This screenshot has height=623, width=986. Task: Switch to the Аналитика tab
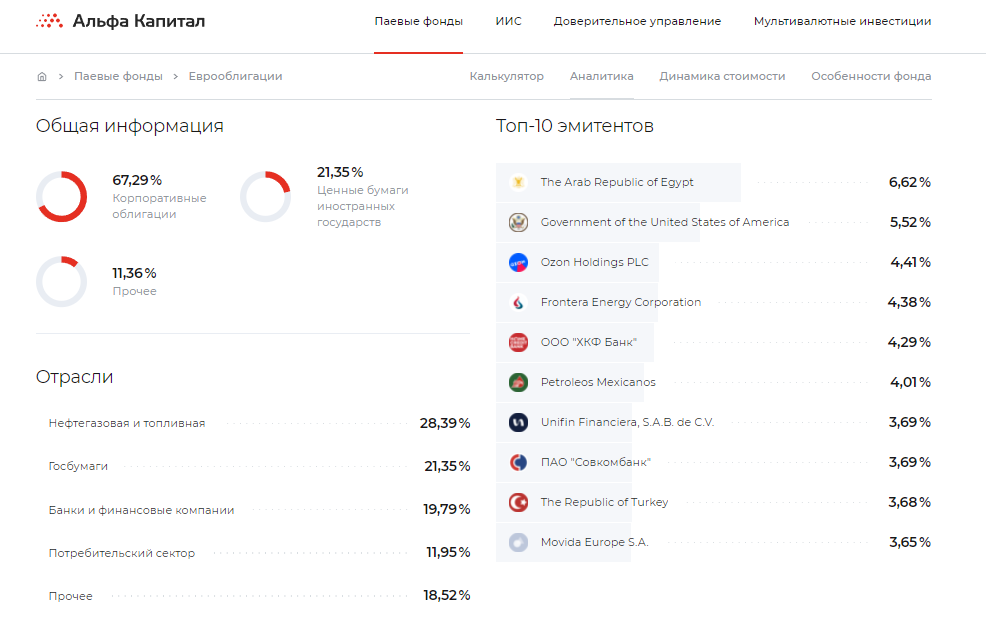(x=601, y=76)
